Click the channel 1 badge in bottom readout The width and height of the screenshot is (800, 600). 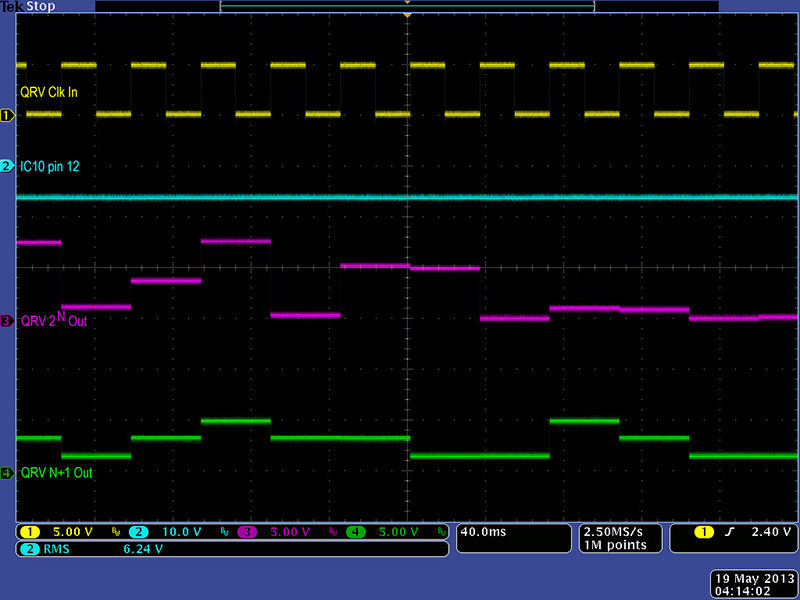point(30,532)
